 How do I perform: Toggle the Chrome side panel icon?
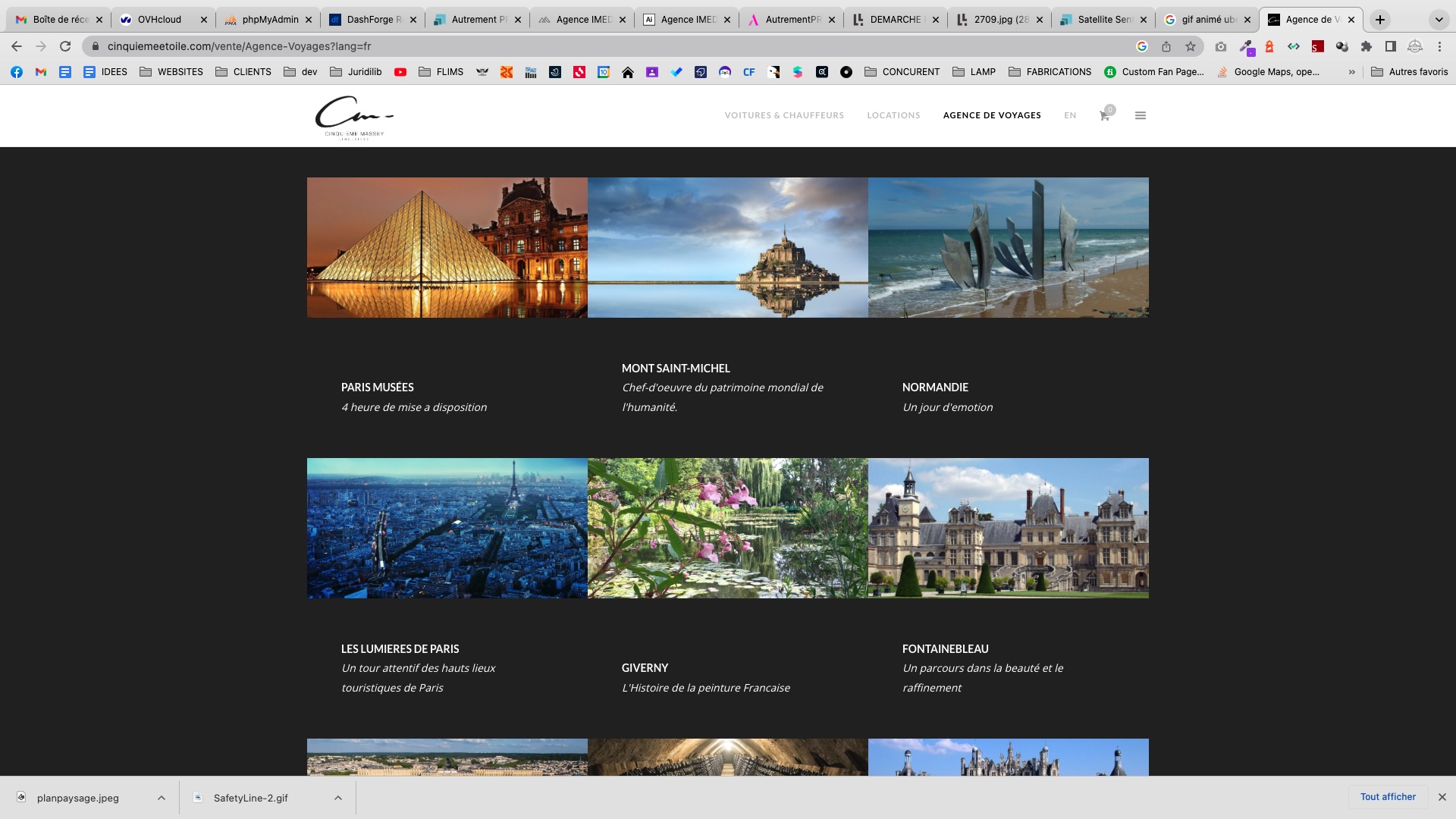coord(1390,46)
